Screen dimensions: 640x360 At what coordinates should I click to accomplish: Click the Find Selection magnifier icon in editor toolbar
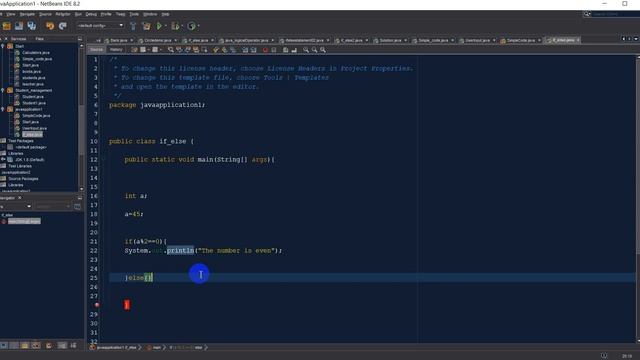coord(170,50)
